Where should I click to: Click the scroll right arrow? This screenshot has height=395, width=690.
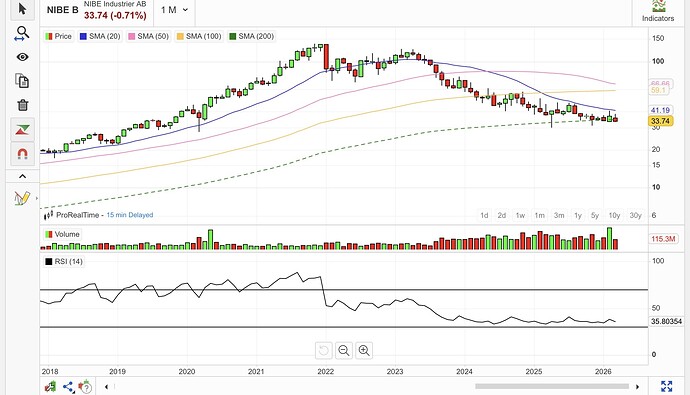point(637,387)
